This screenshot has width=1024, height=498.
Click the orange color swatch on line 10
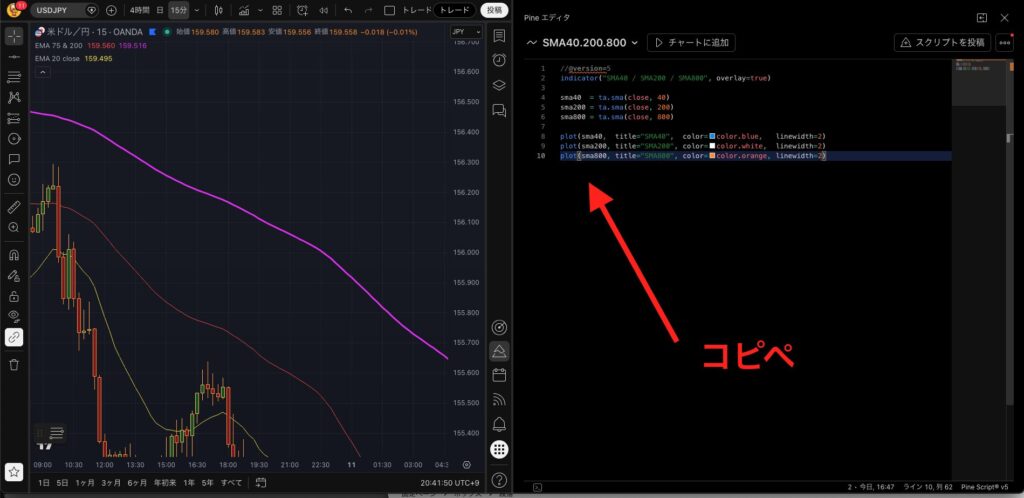click(x=712, y=156)
